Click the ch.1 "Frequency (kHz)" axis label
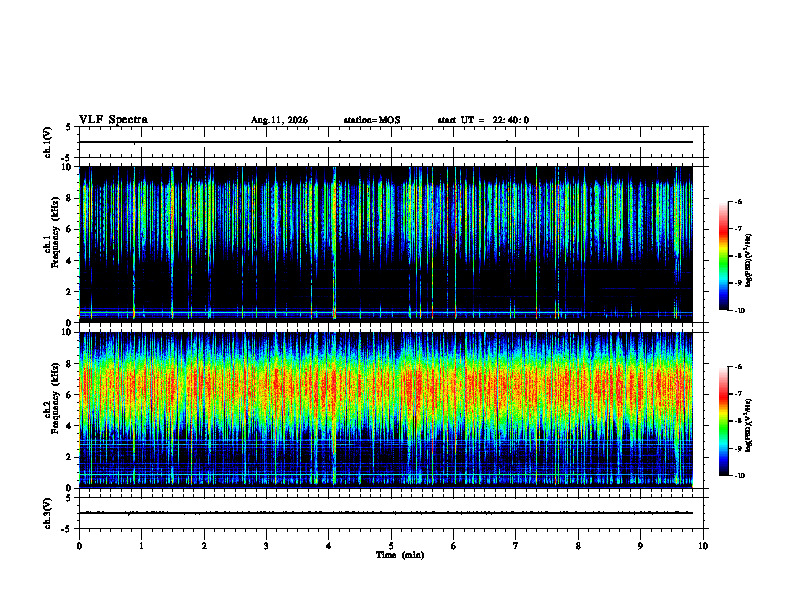 coord(54,232)
